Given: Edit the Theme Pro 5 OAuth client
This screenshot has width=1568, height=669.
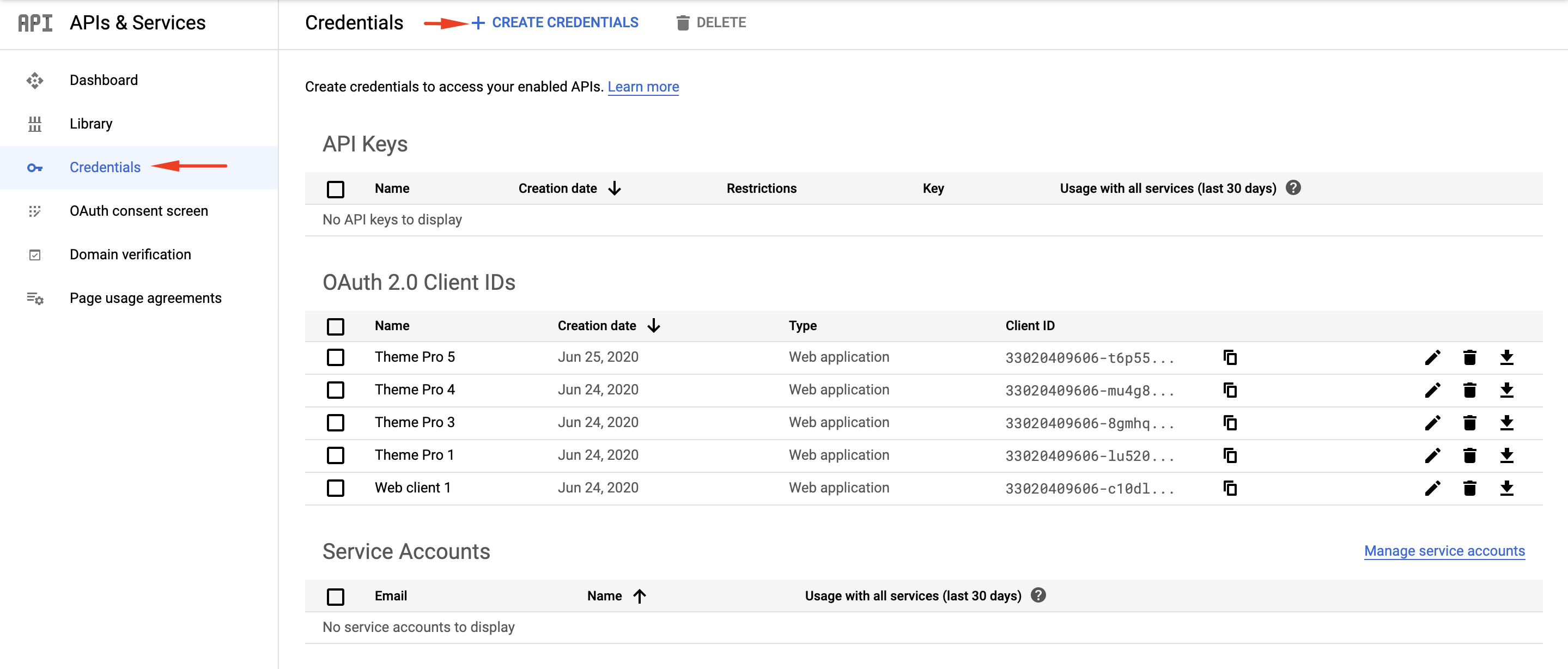Looking at the screenshot, I should 1432,357.
